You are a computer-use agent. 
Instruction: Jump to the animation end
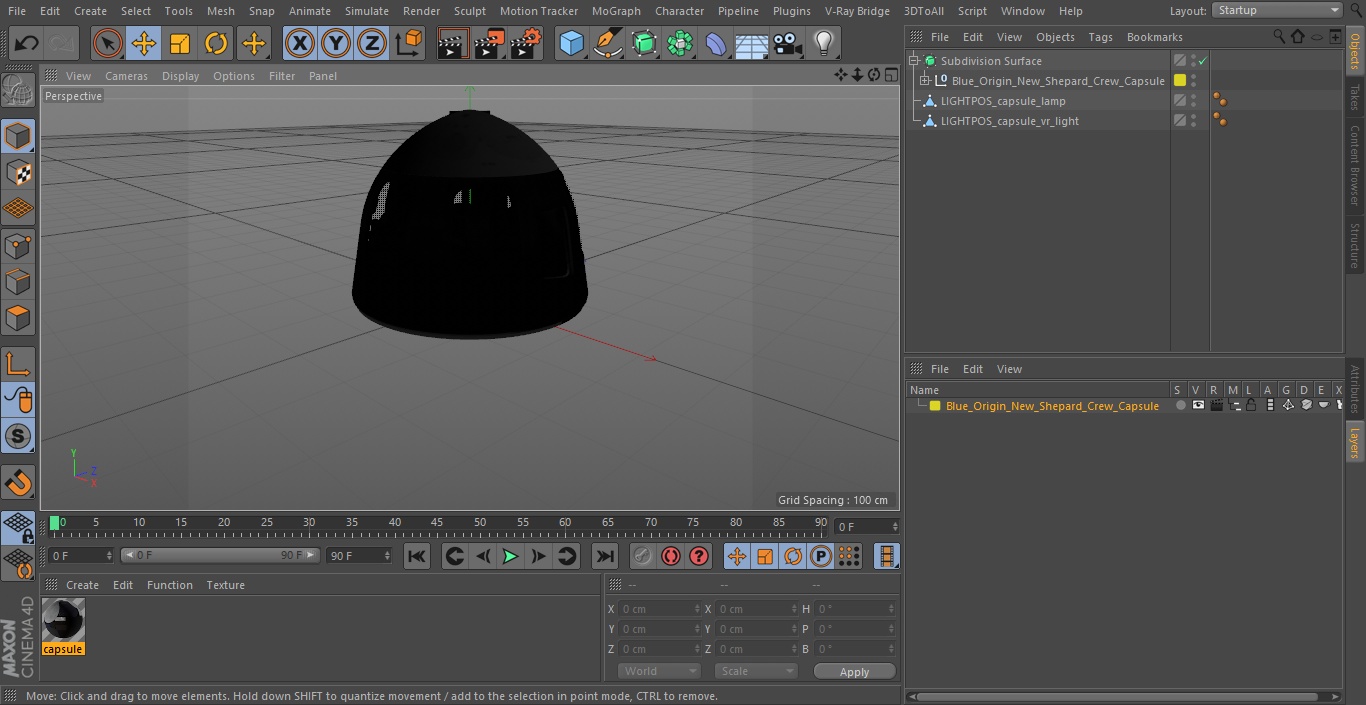pyautogui.click(x=605, y=557)
